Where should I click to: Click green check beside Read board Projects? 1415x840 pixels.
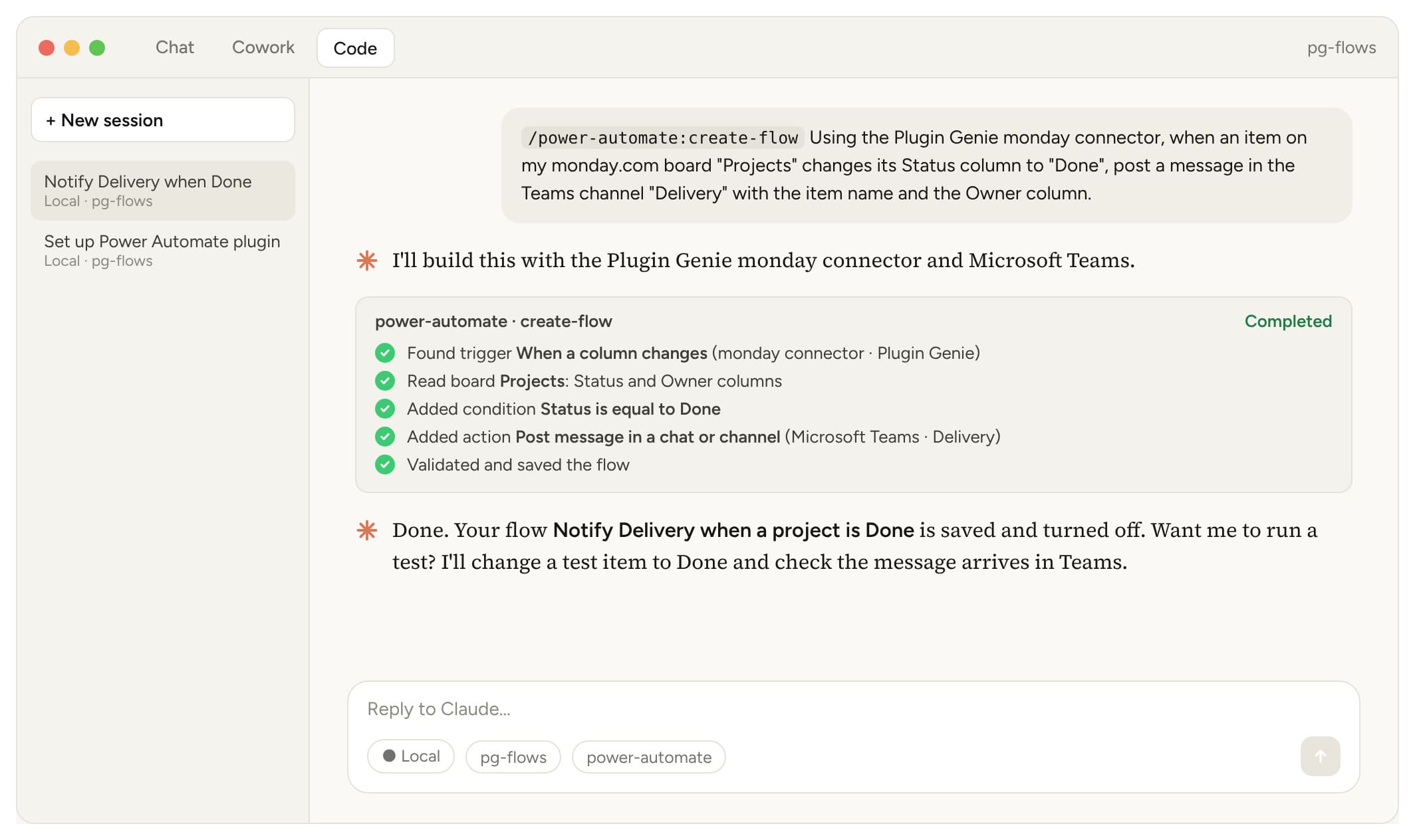pyautogui.click(x=385, y=381)
